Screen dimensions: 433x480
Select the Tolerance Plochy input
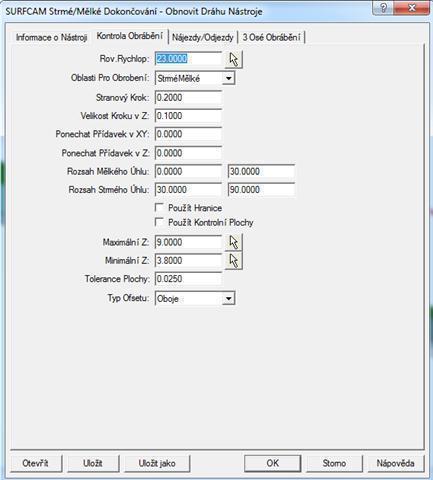point(188,279)
